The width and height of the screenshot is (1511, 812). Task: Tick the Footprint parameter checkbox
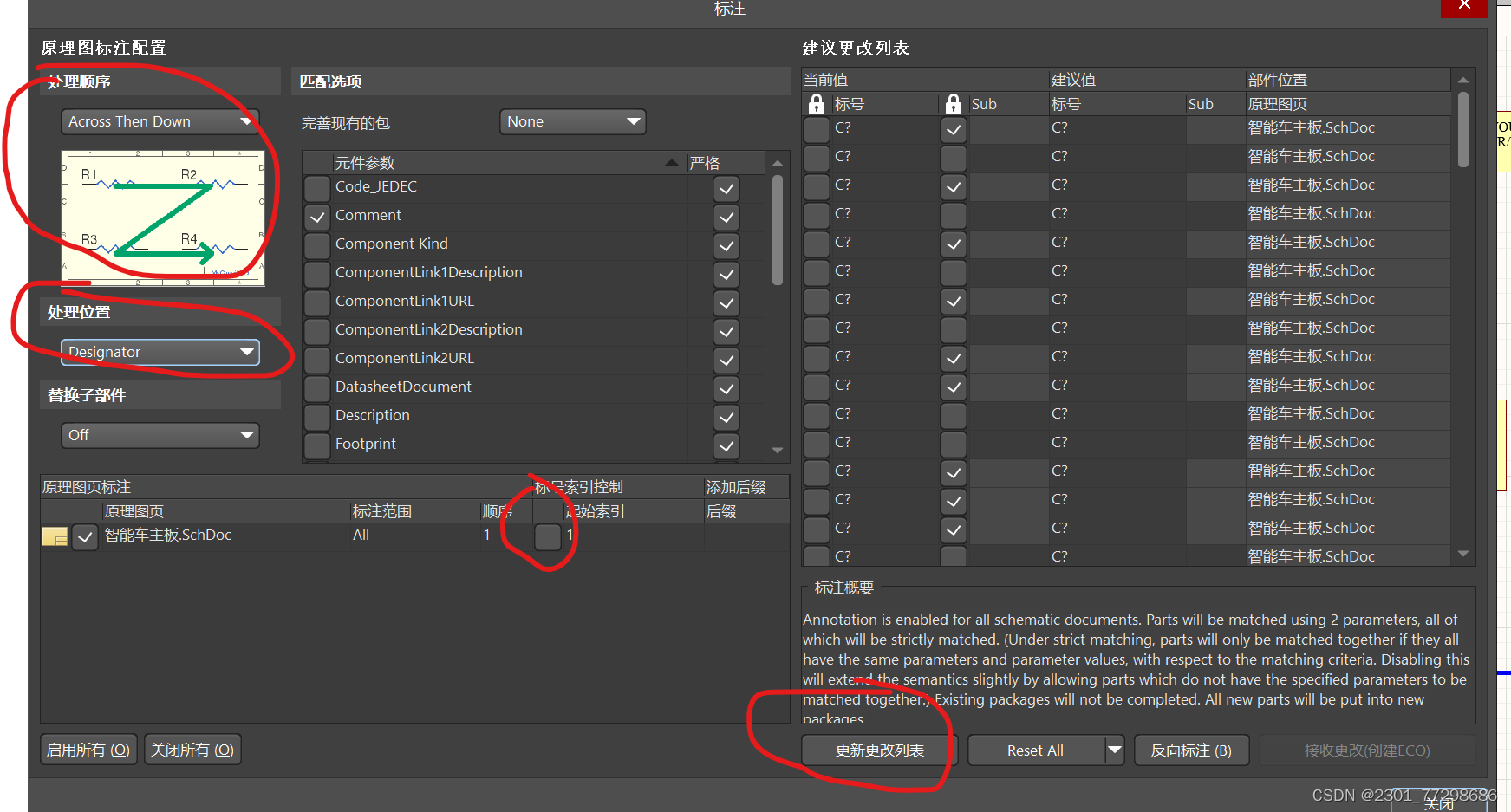tap(317, 445)
